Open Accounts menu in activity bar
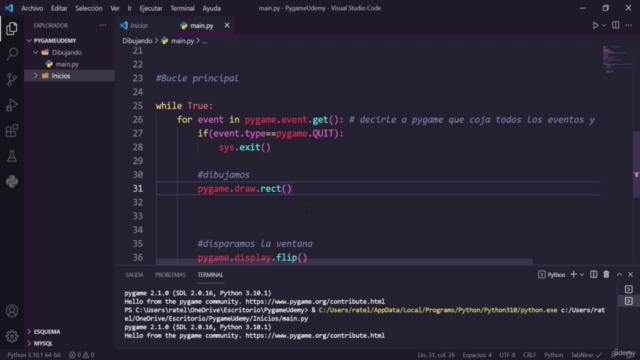 12,311
